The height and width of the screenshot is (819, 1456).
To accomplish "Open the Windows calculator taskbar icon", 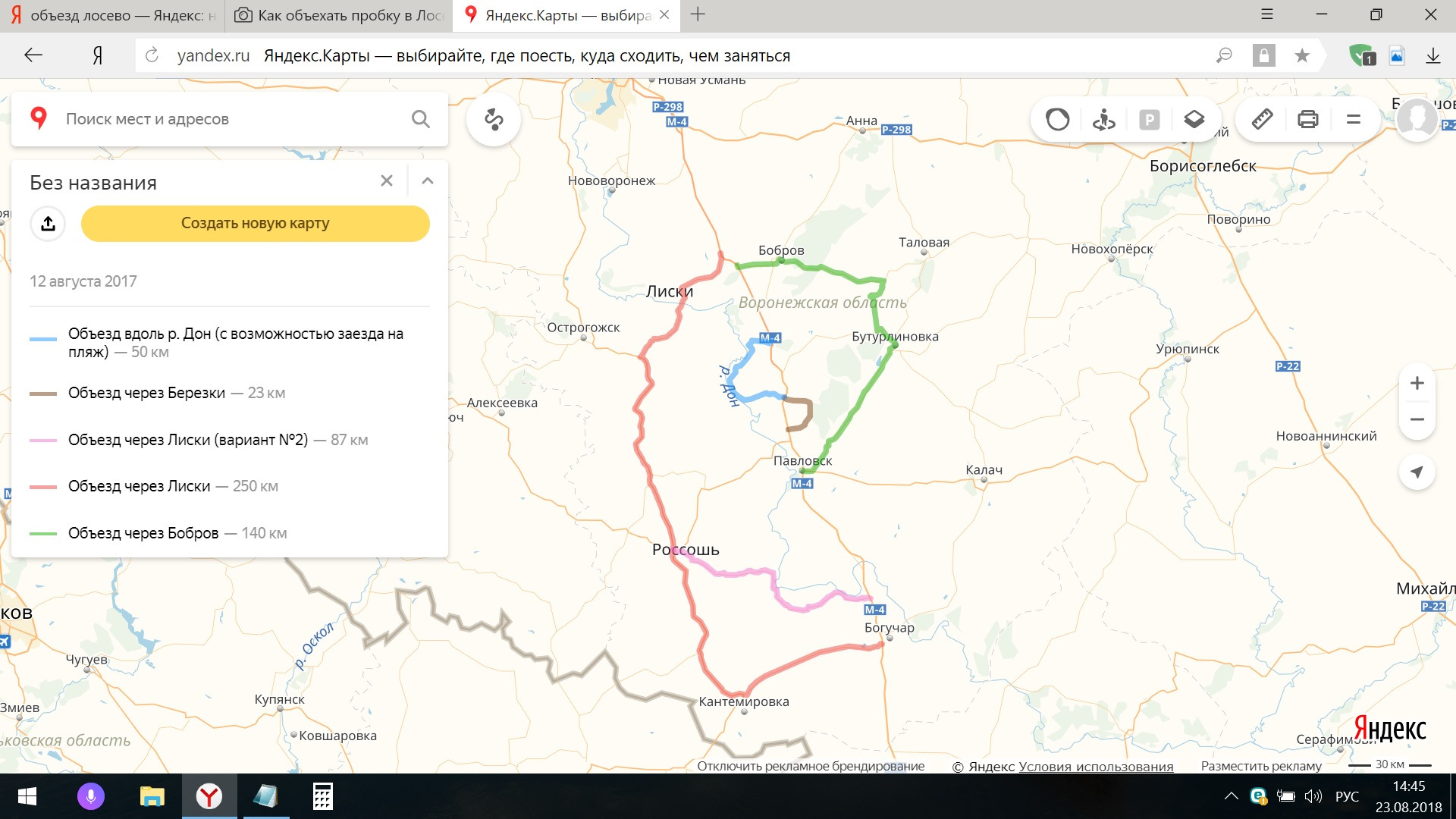I will [322, 796].
